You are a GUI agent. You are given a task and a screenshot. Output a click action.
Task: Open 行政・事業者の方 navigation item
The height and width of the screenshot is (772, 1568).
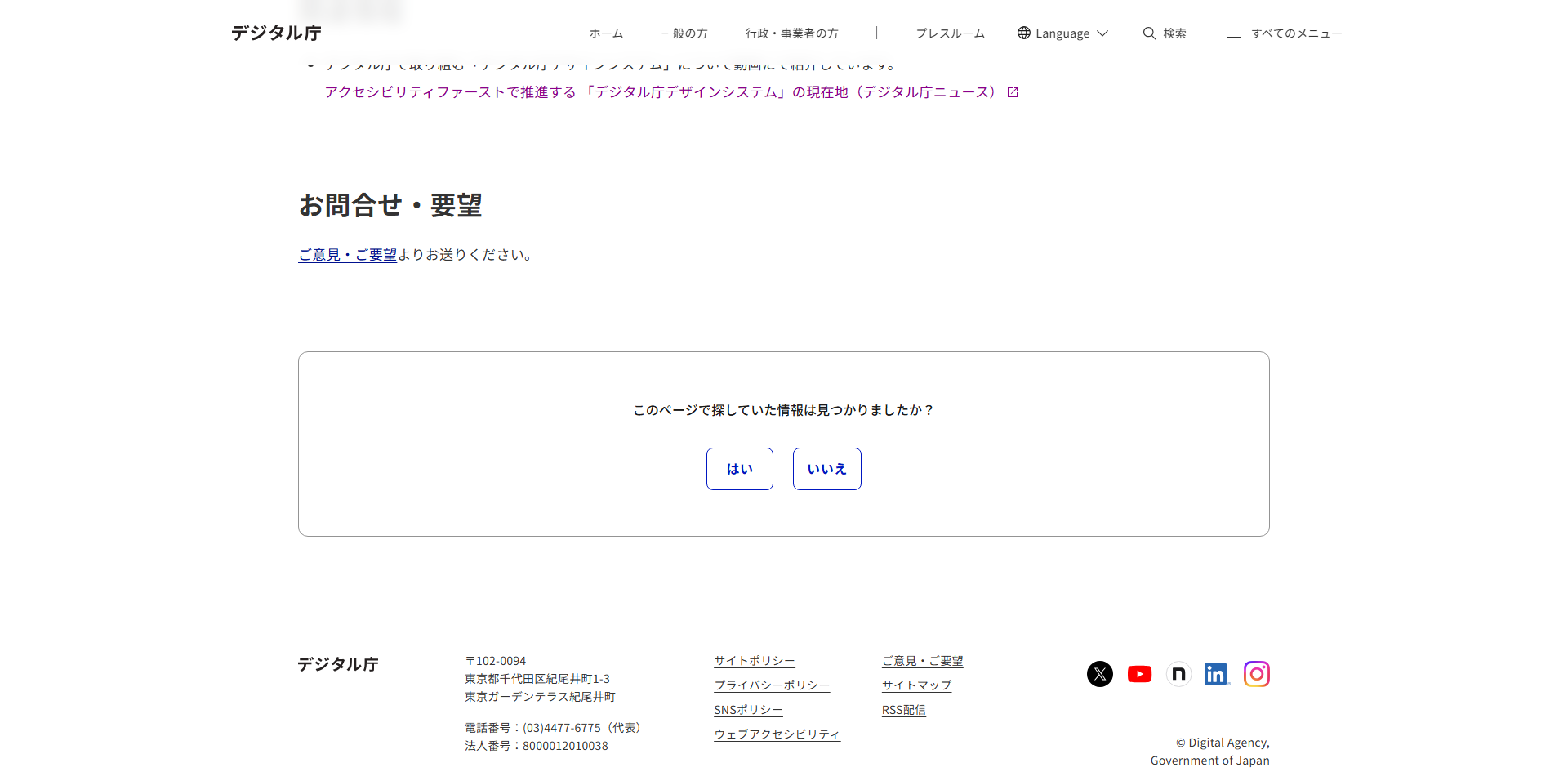[791, 33]
